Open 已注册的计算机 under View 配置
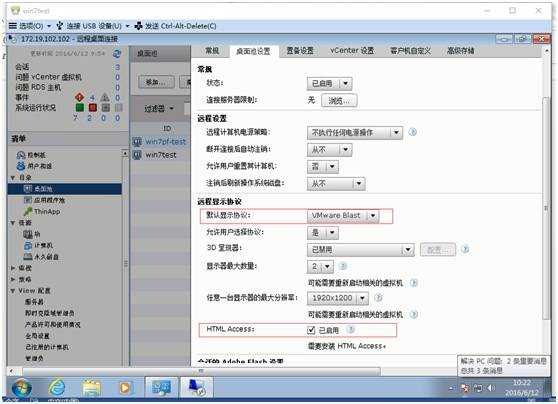Viewport: 558px width, 404px height. coord(46,347)
